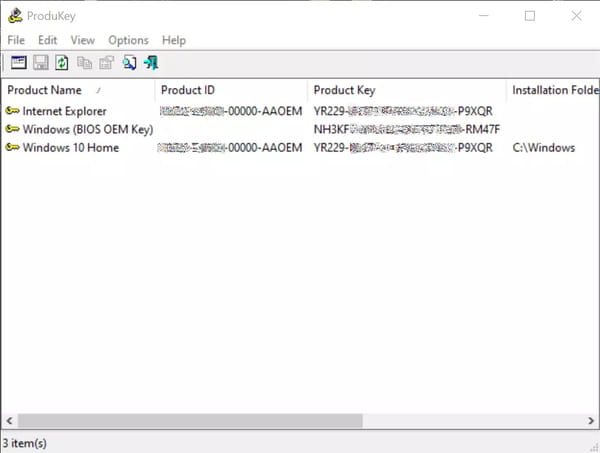Screen dimensions: 600x453
Task: Click the ProduKey title bar app icon
Action: [15, 16]
